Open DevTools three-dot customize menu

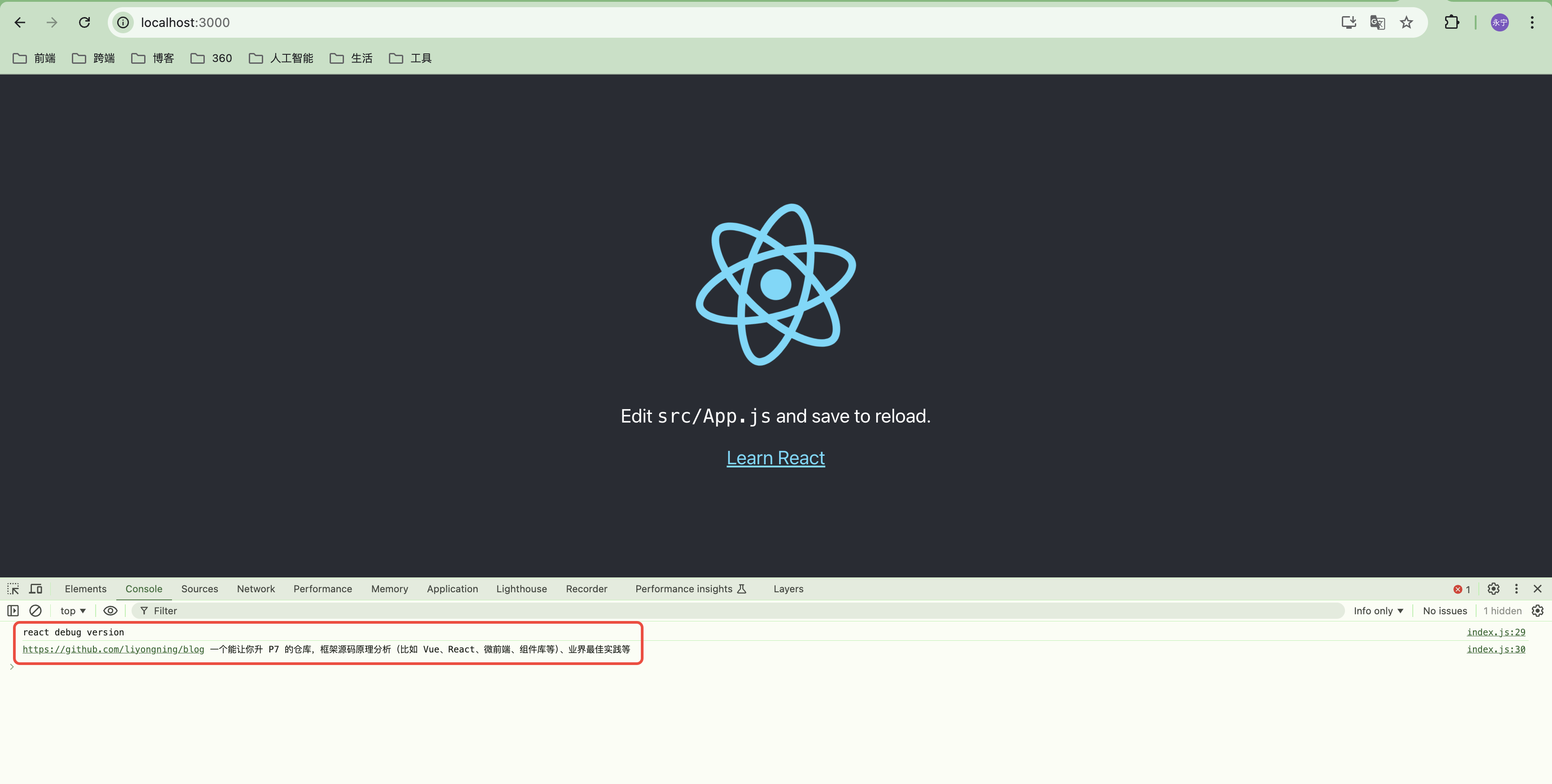point(1516,589)
